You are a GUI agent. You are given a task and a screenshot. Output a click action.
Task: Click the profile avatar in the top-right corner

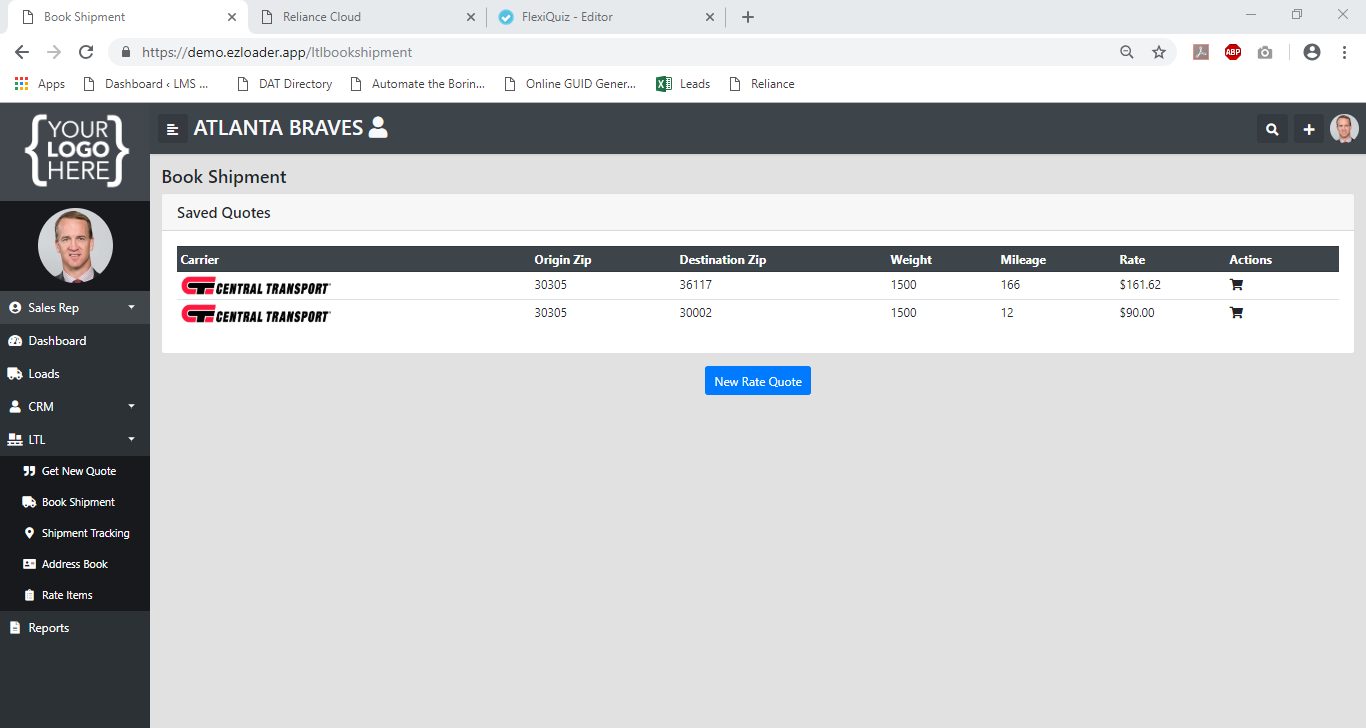click(1344, 128)
